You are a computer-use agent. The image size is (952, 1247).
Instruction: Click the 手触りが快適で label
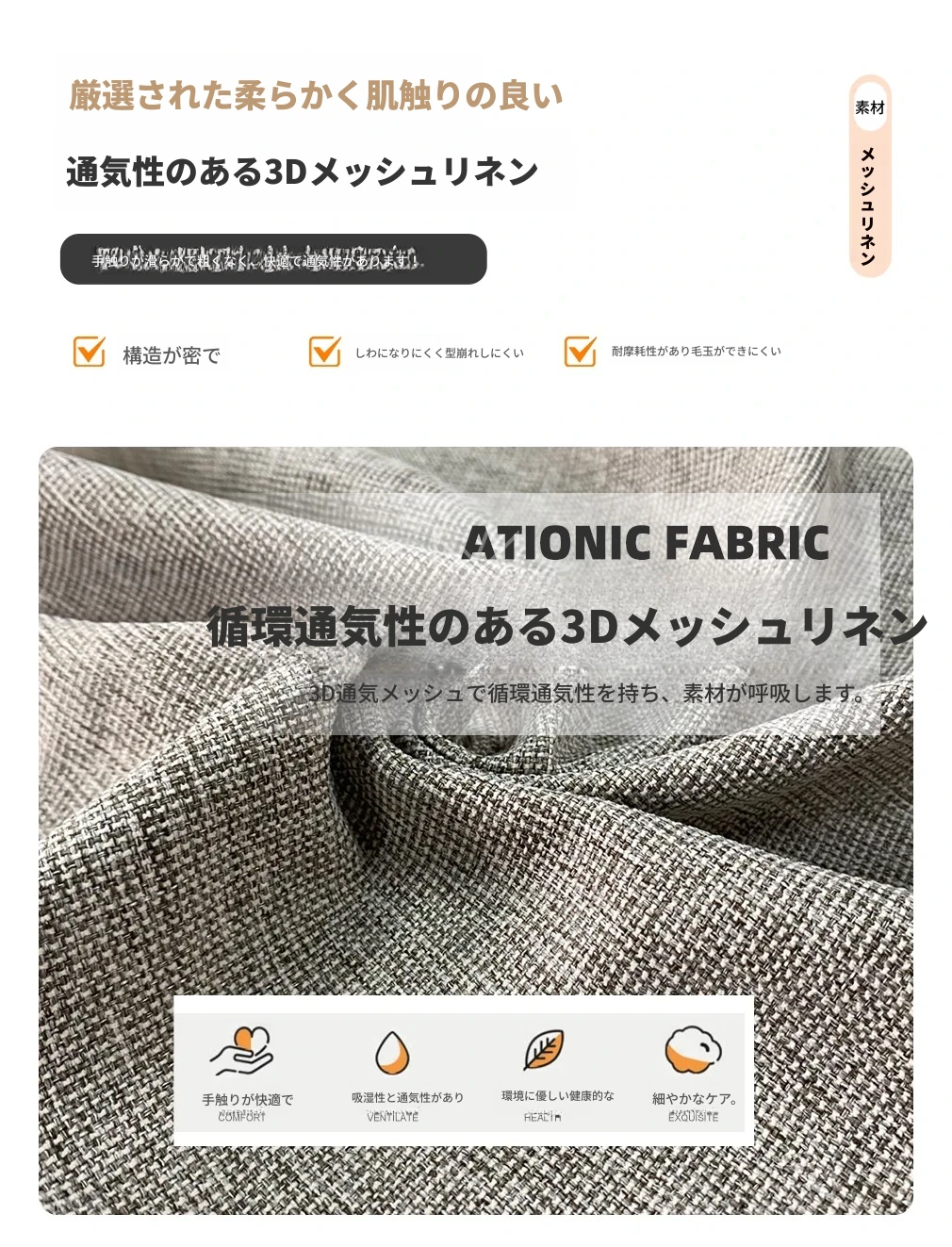[x=247, y=1099]
